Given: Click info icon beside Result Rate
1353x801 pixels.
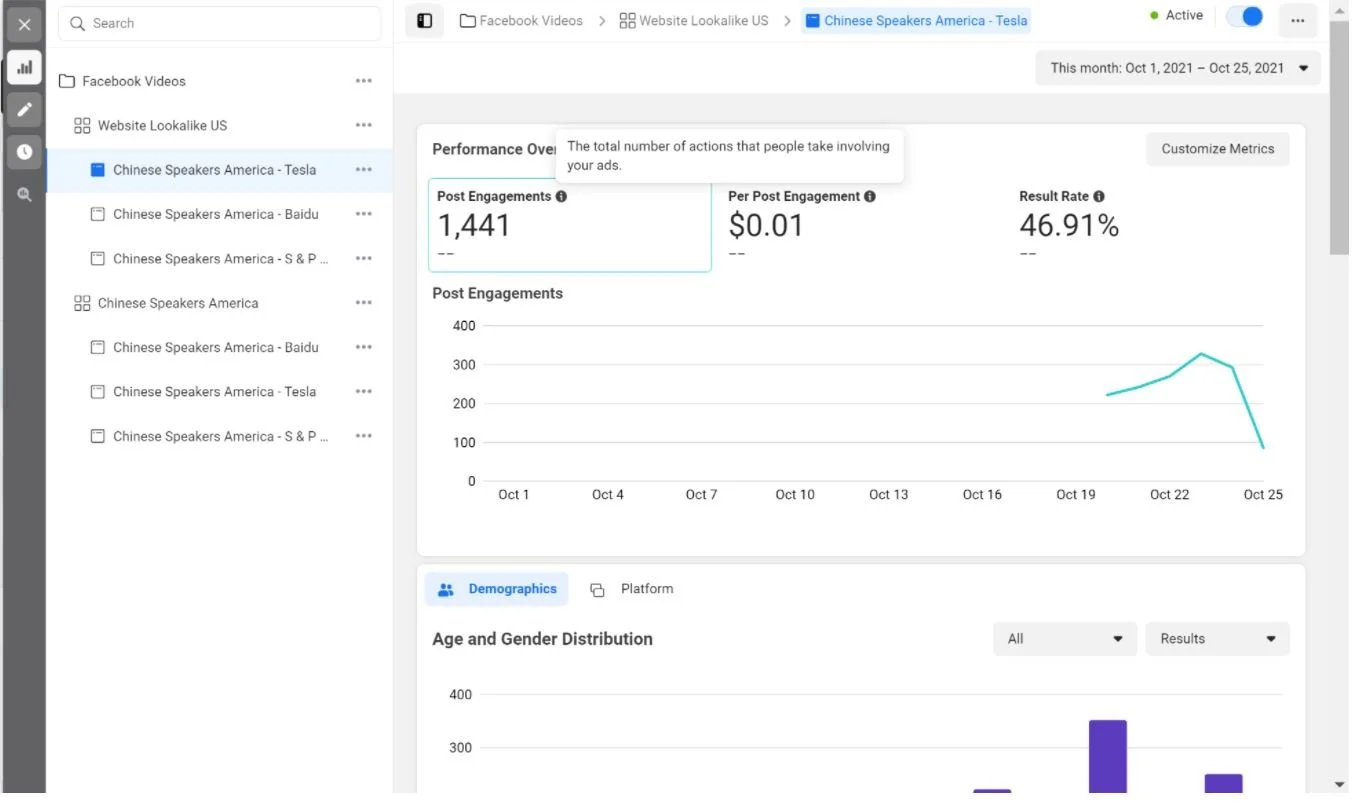Looking at the screenshot, I should [1099, 197].
